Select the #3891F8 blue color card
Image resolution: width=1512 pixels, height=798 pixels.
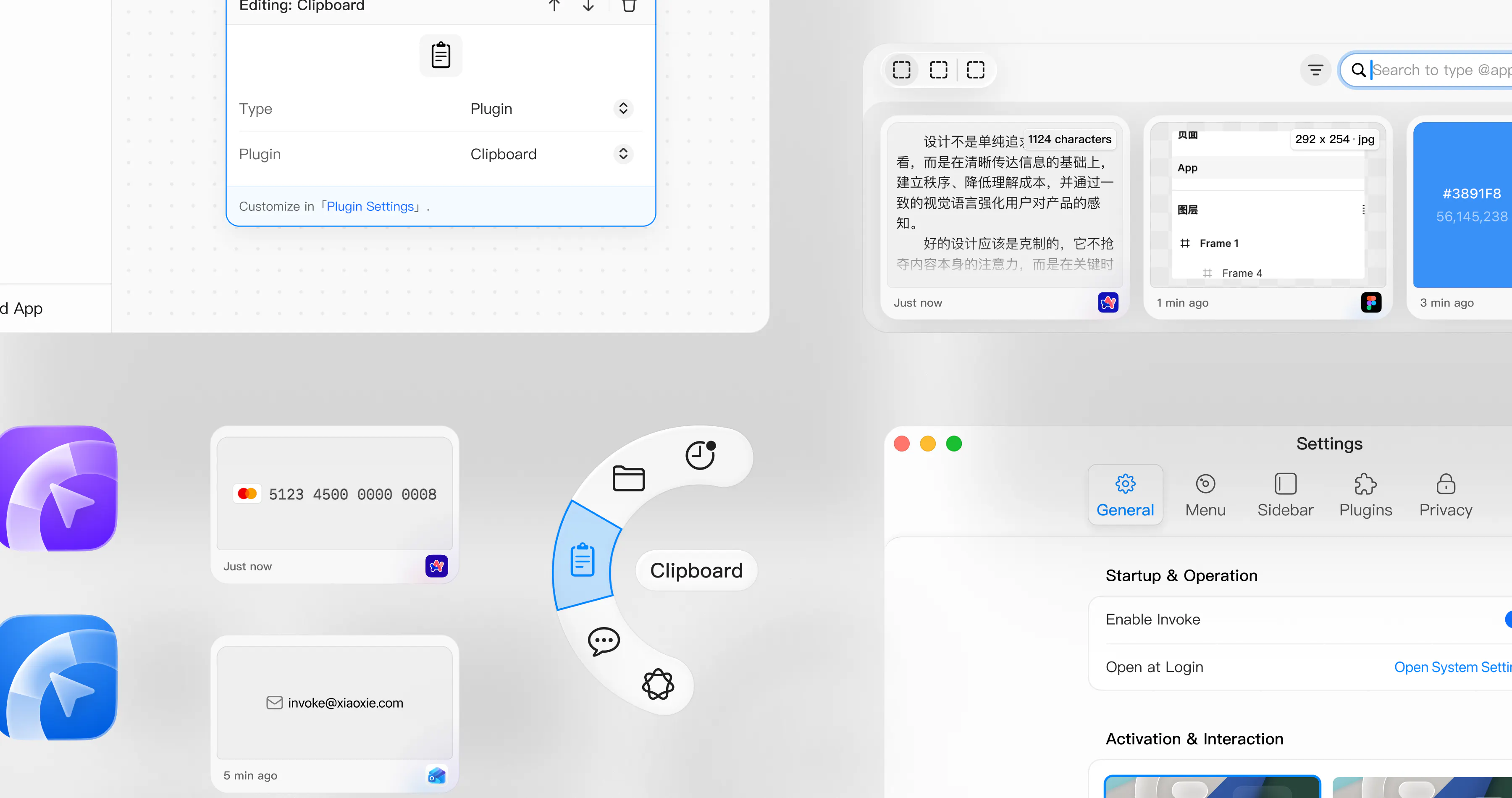[x=1462, y=205]
